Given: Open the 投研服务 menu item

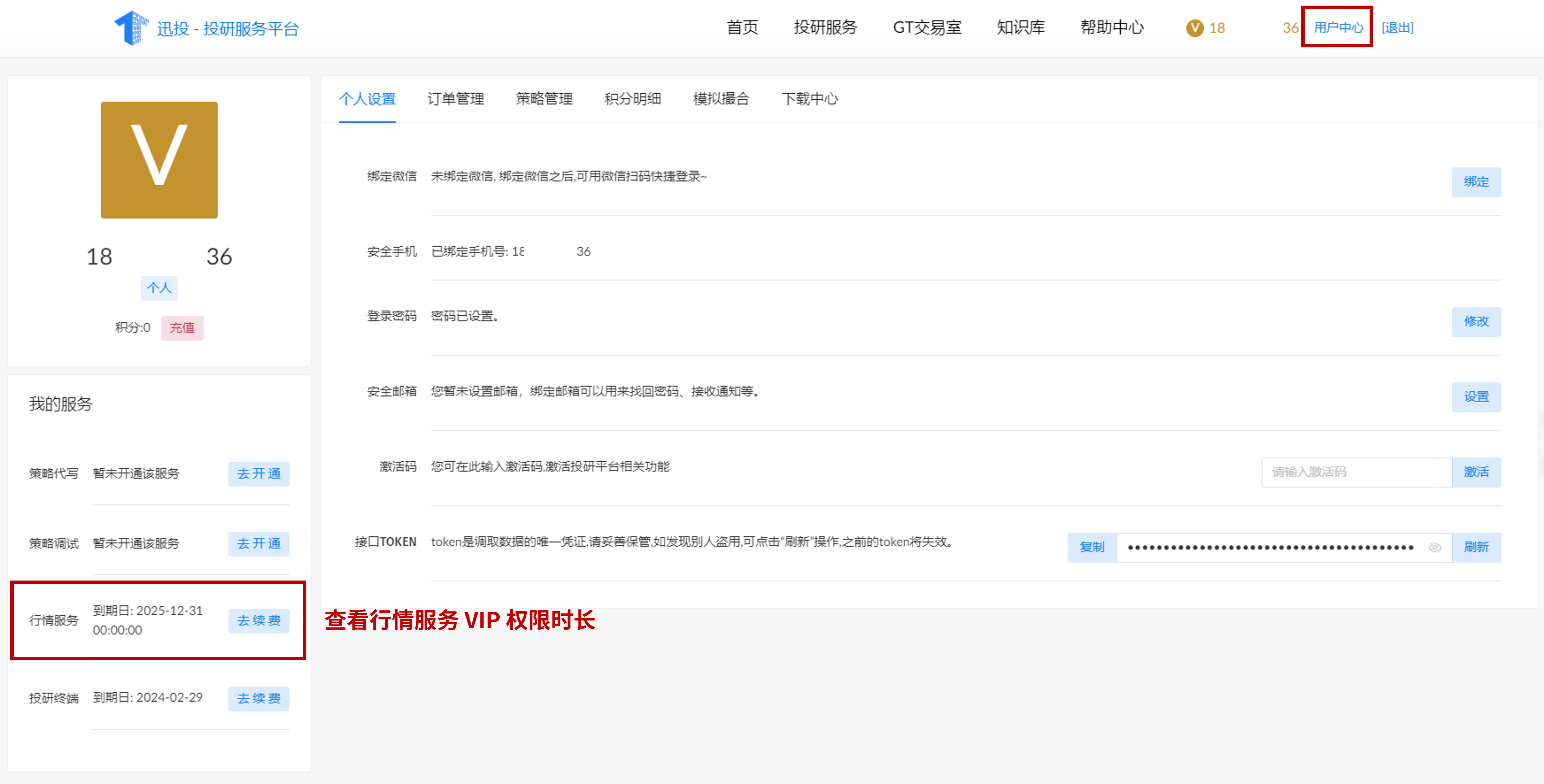Looking at the screenshot, I should click(x=825, y=28).
